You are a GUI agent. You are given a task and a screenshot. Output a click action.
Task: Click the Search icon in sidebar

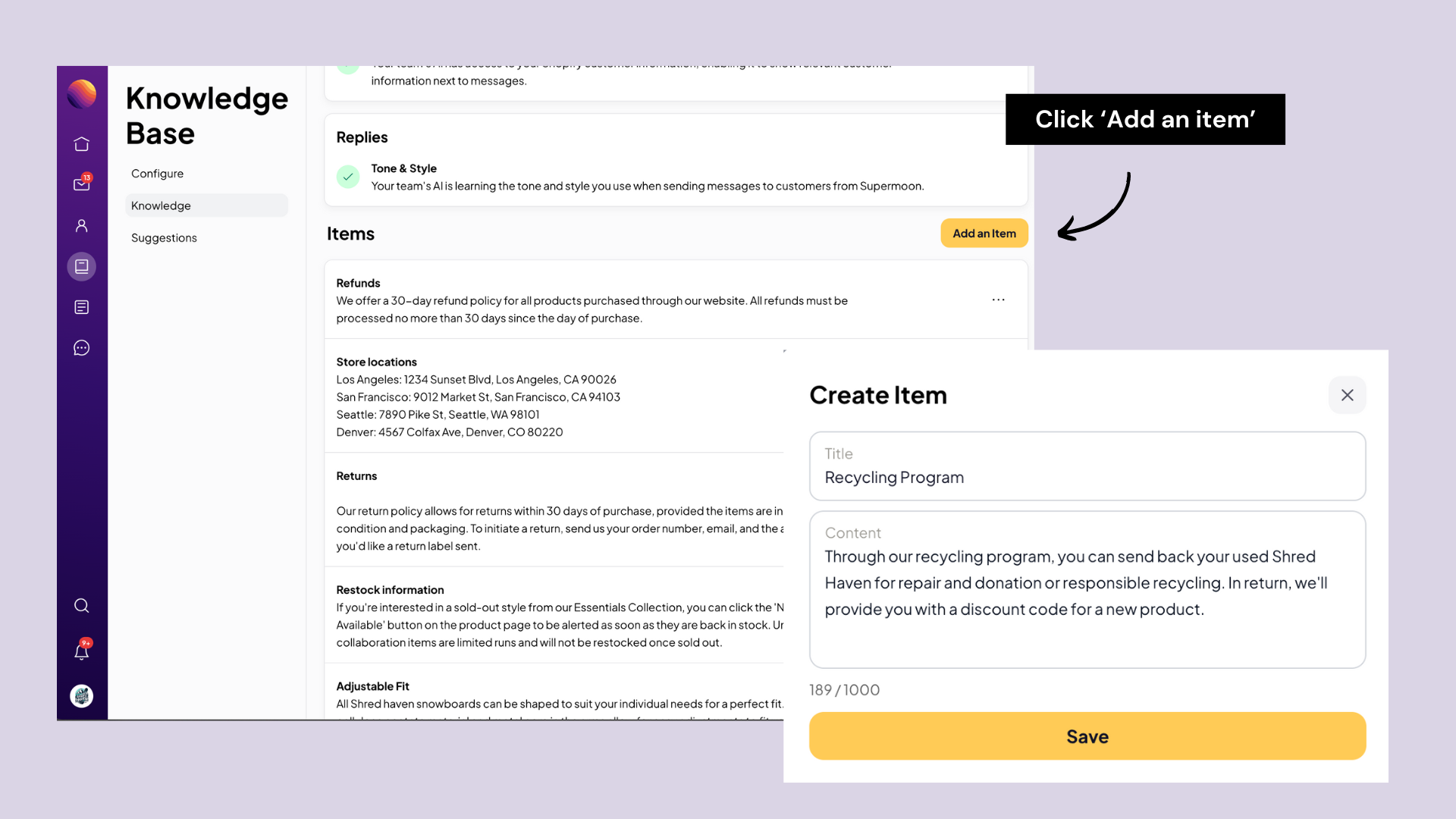(x=82, y=605)
